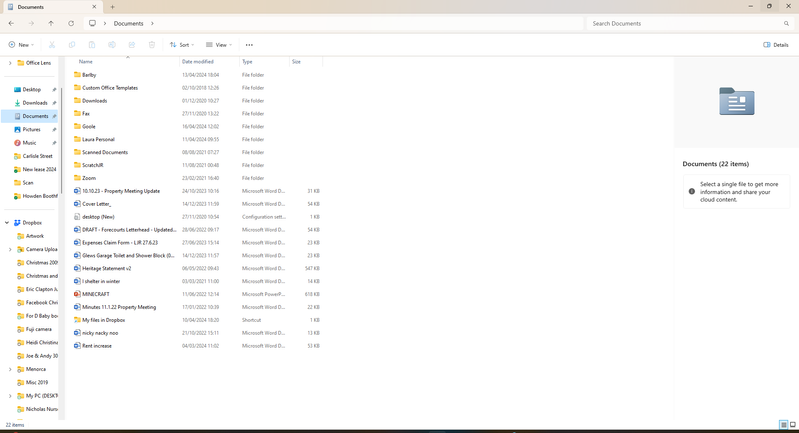Navigate back using the Back arrow
This screenshot has height=433, width=799.
[x=11, y=23]
